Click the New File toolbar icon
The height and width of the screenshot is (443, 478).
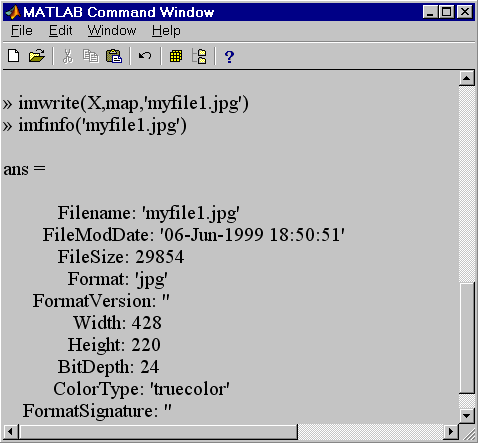click(x=13, y=56)
